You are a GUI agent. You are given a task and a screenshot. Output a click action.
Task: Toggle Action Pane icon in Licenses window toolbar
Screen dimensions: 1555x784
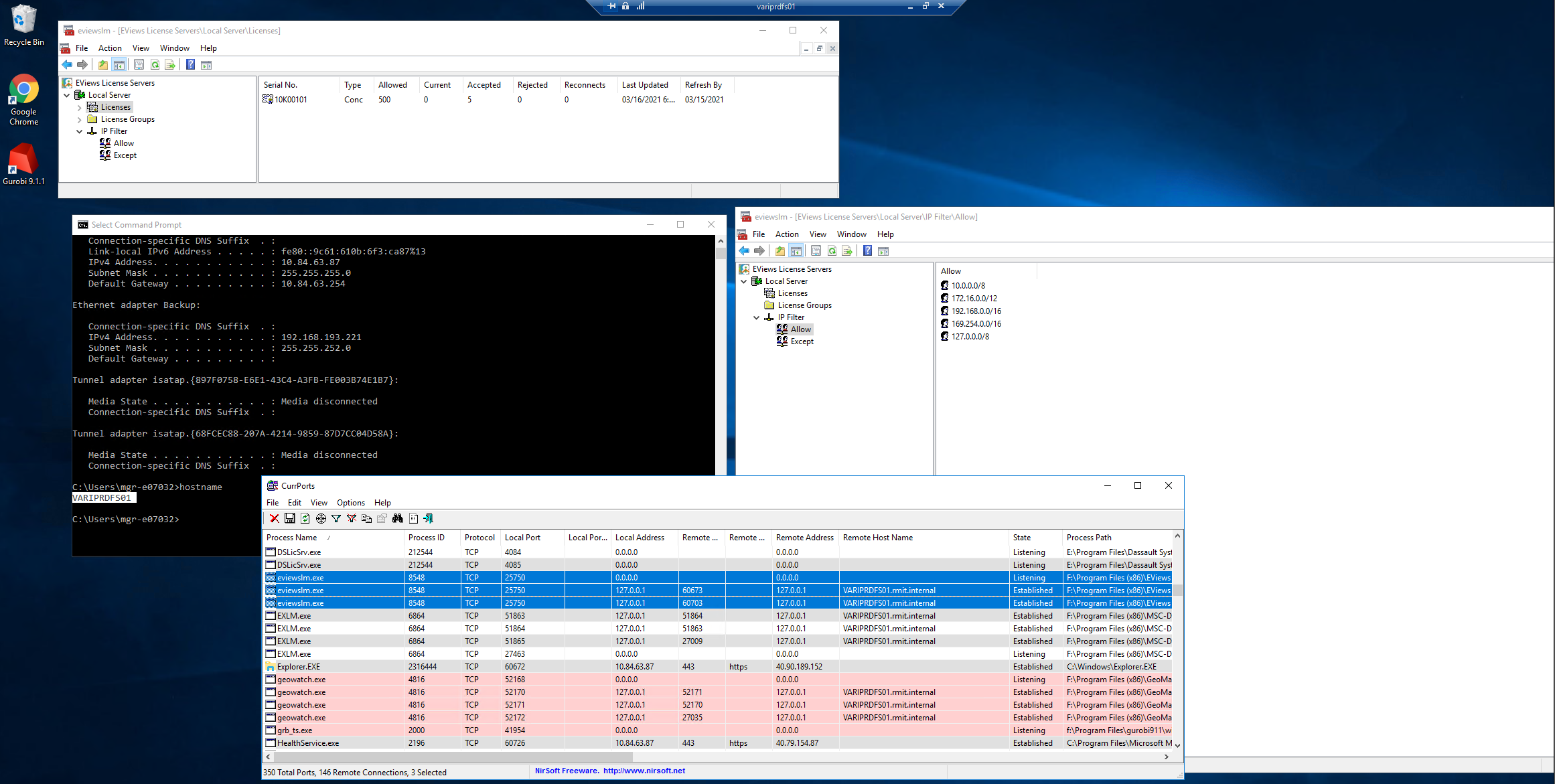tap(206, 65)
